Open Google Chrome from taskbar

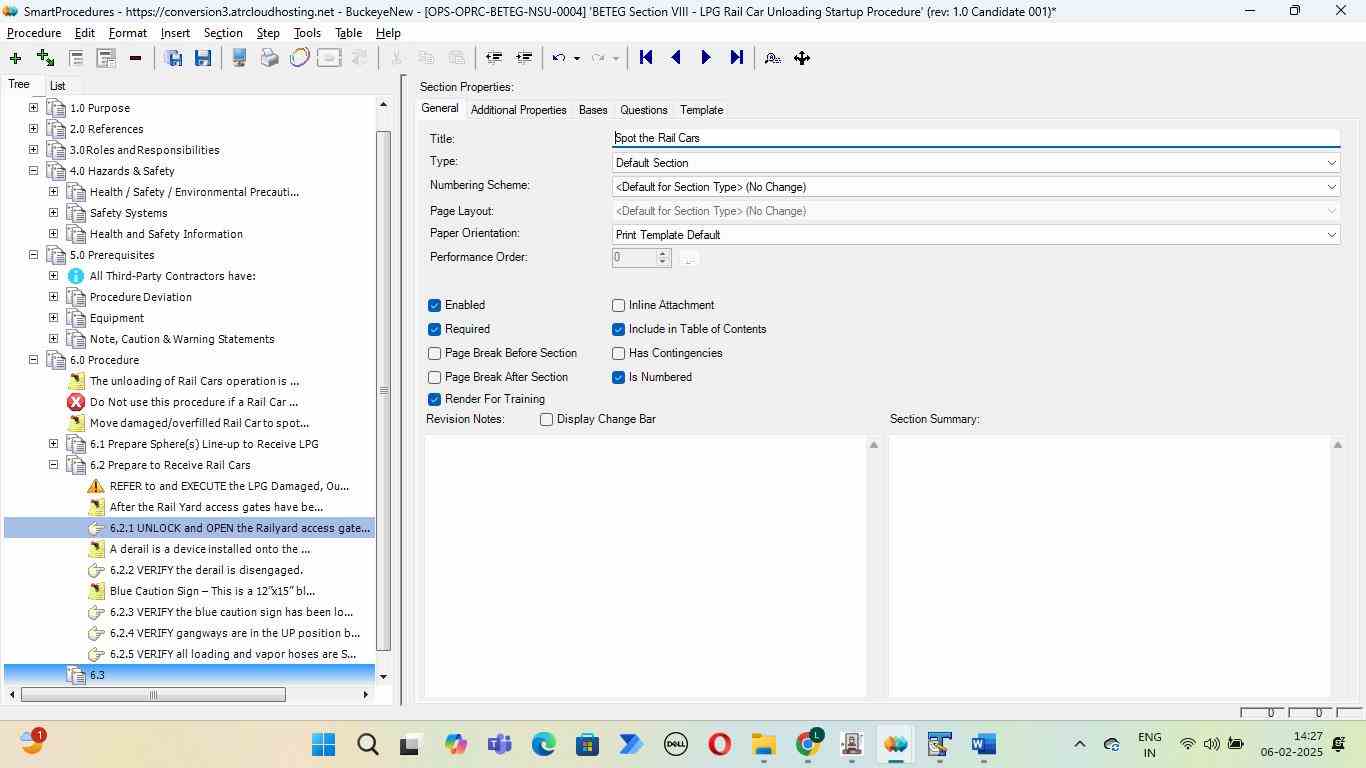click(x=808, y=745)
